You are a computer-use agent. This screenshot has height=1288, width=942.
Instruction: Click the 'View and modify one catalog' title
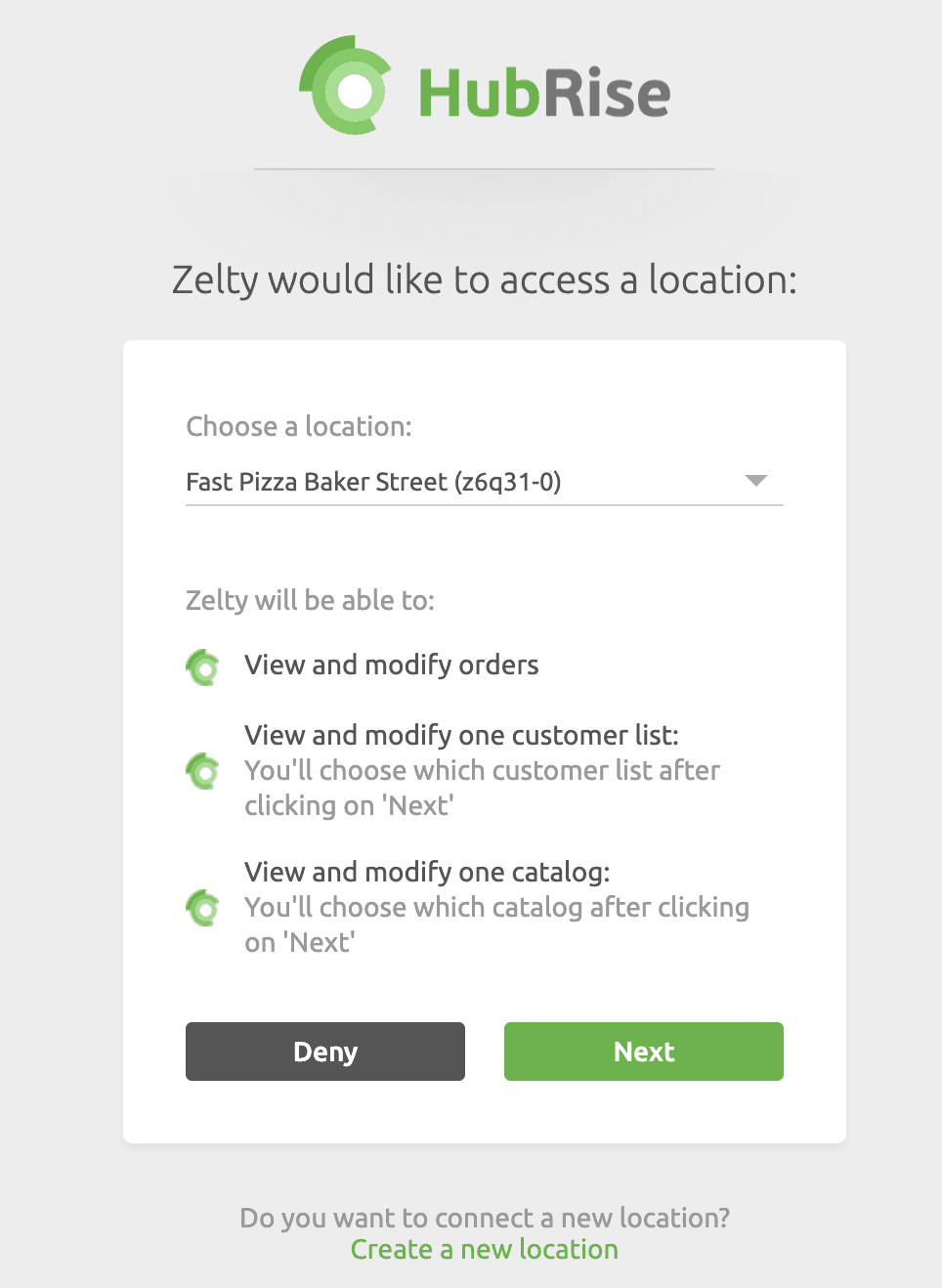(427, 872)
